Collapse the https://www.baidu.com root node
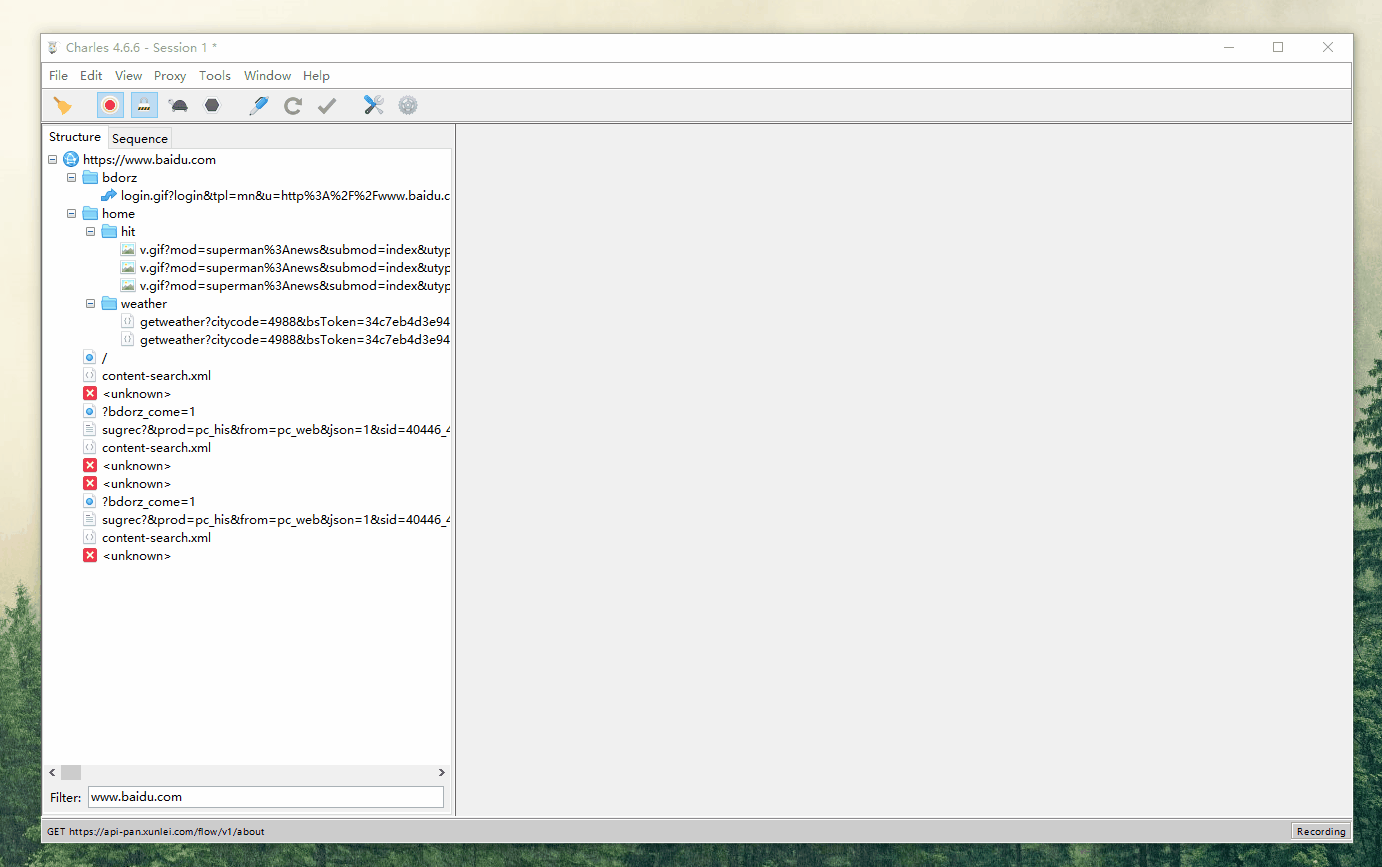This screenshot has height=867, width=1382. 52,160
